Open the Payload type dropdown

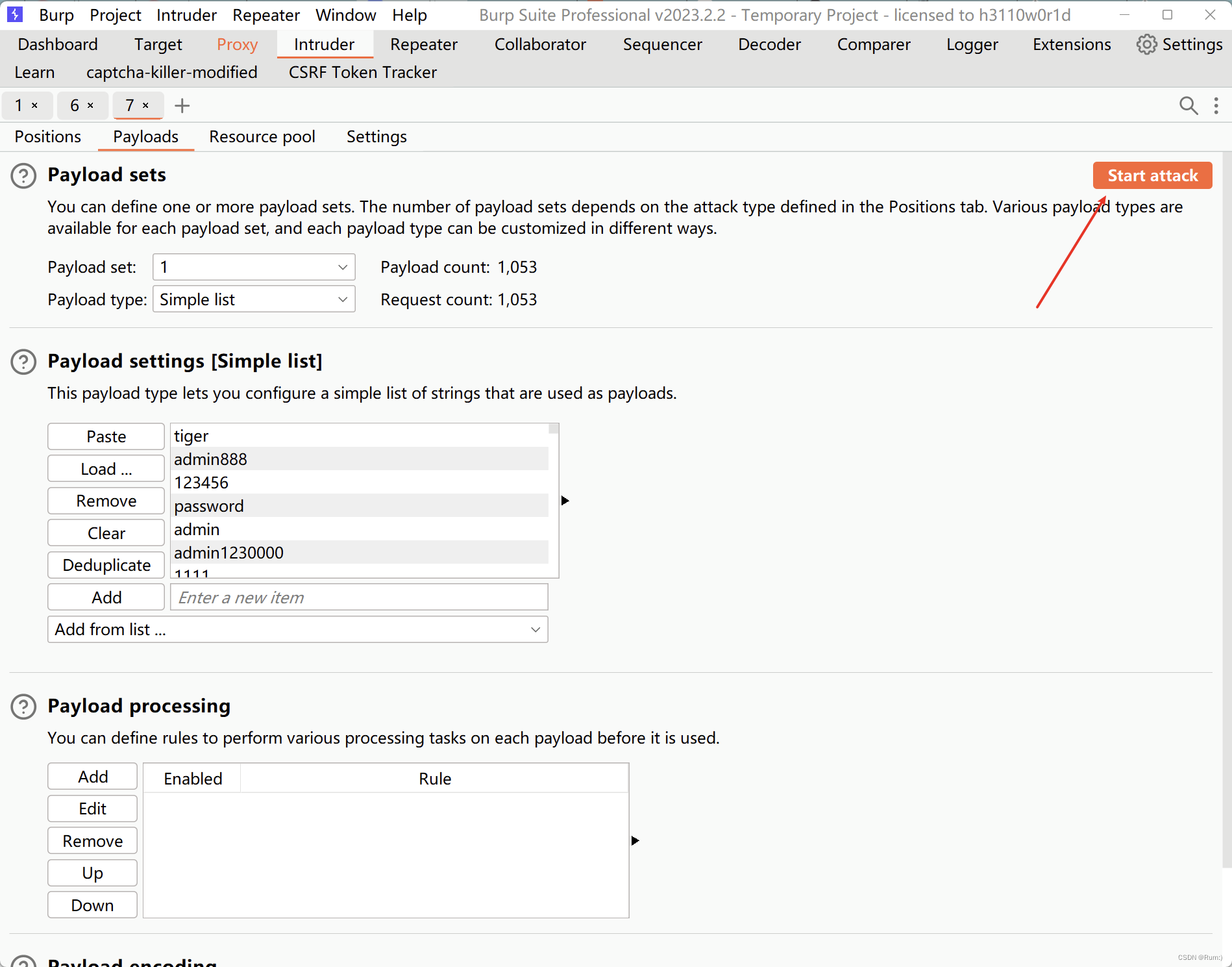(x=254, y=299)
